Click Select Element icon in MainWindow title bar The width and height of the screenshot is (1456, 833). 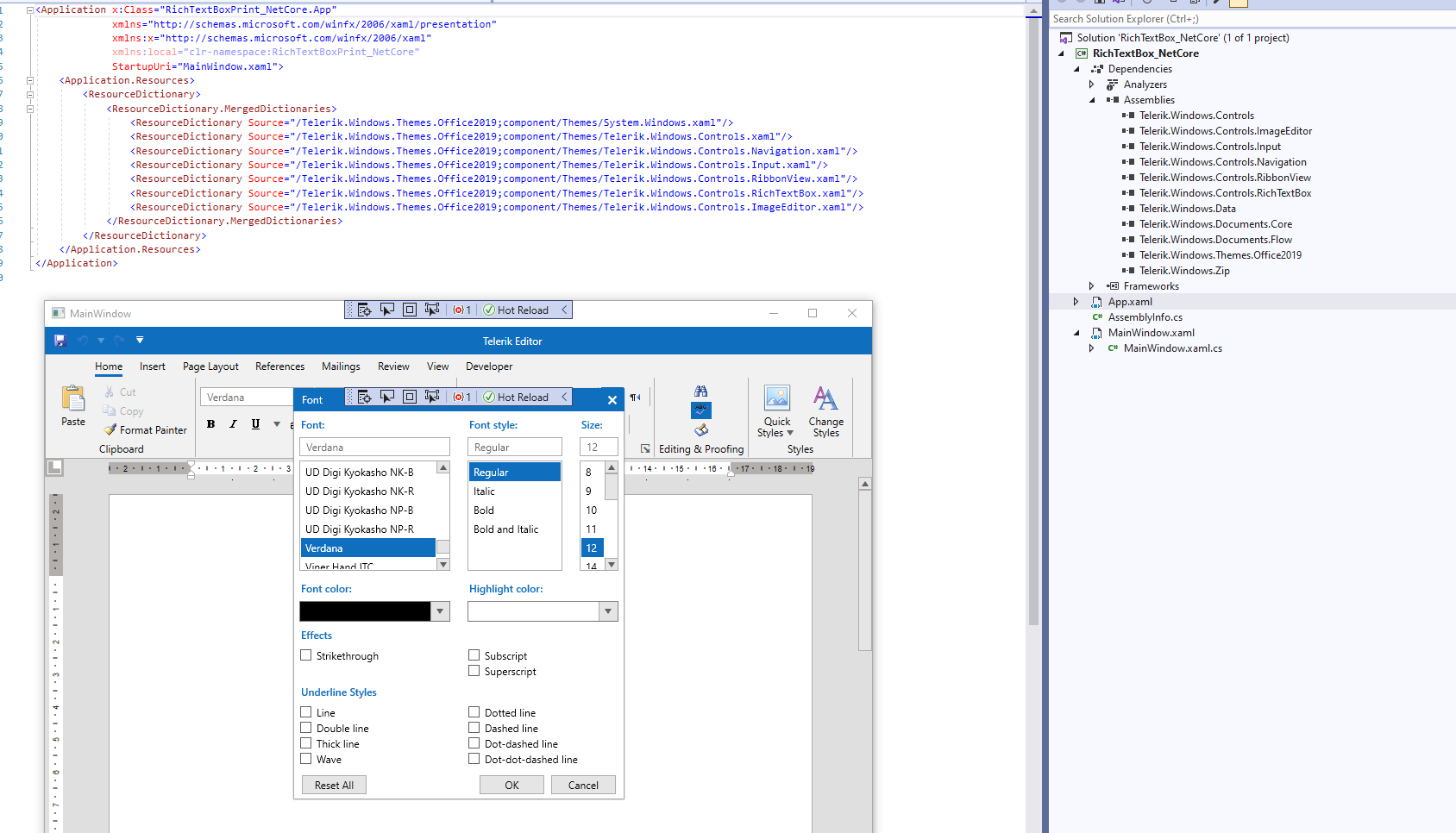[387, 310]
